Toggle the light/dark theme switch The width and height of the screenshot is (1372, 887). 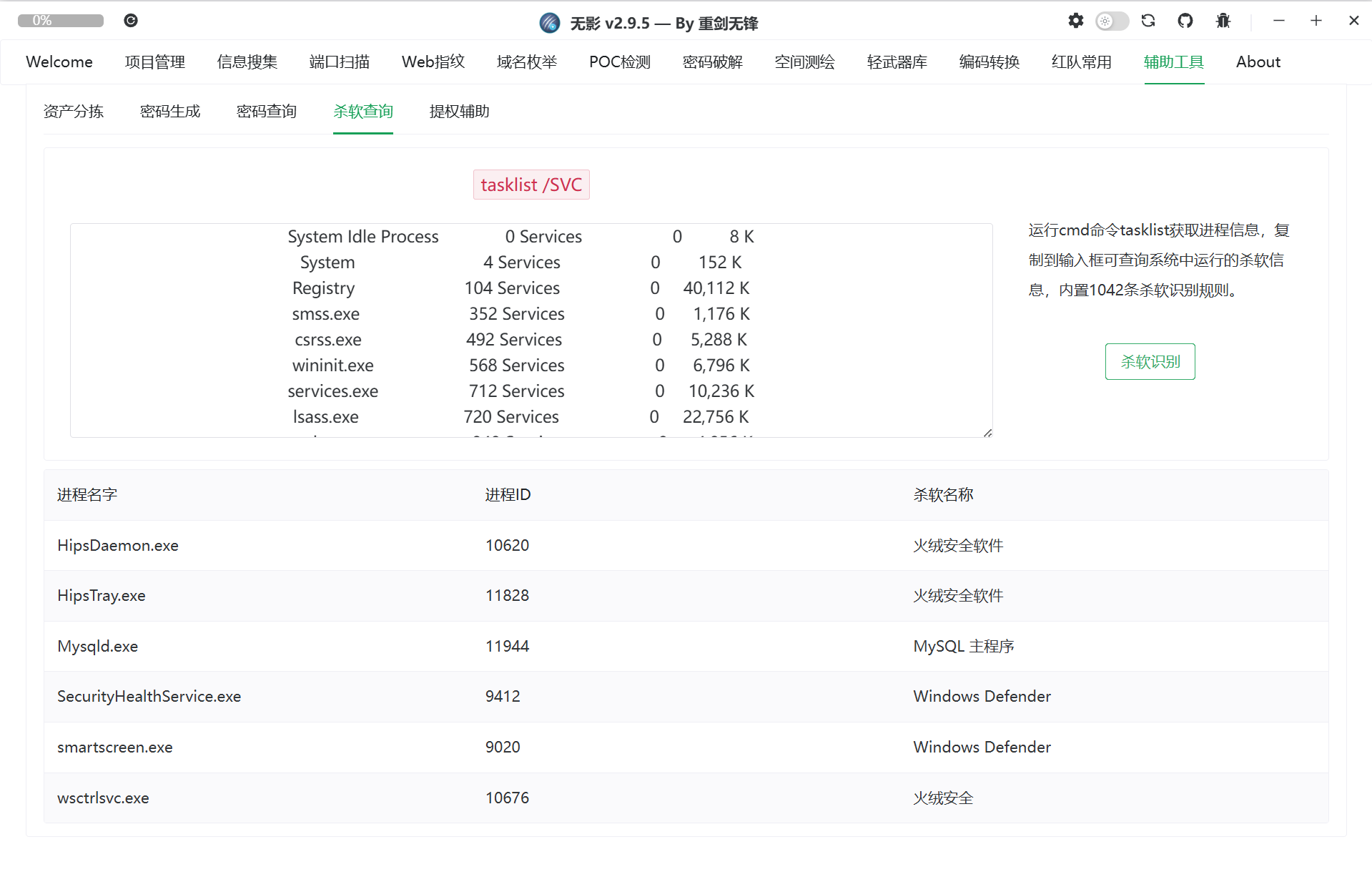(1112, 21)
